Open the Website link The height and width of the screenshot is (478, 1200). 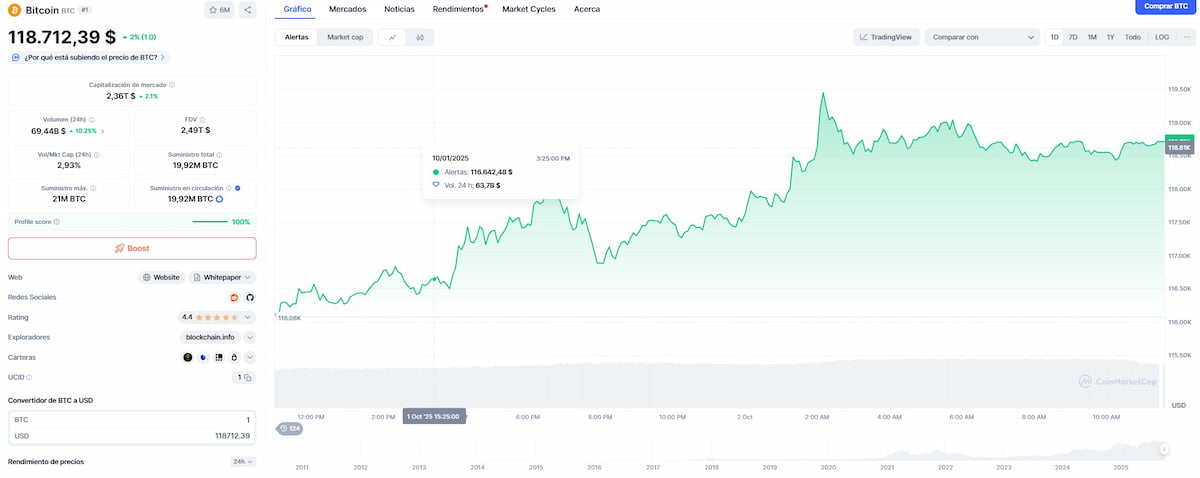161,277
